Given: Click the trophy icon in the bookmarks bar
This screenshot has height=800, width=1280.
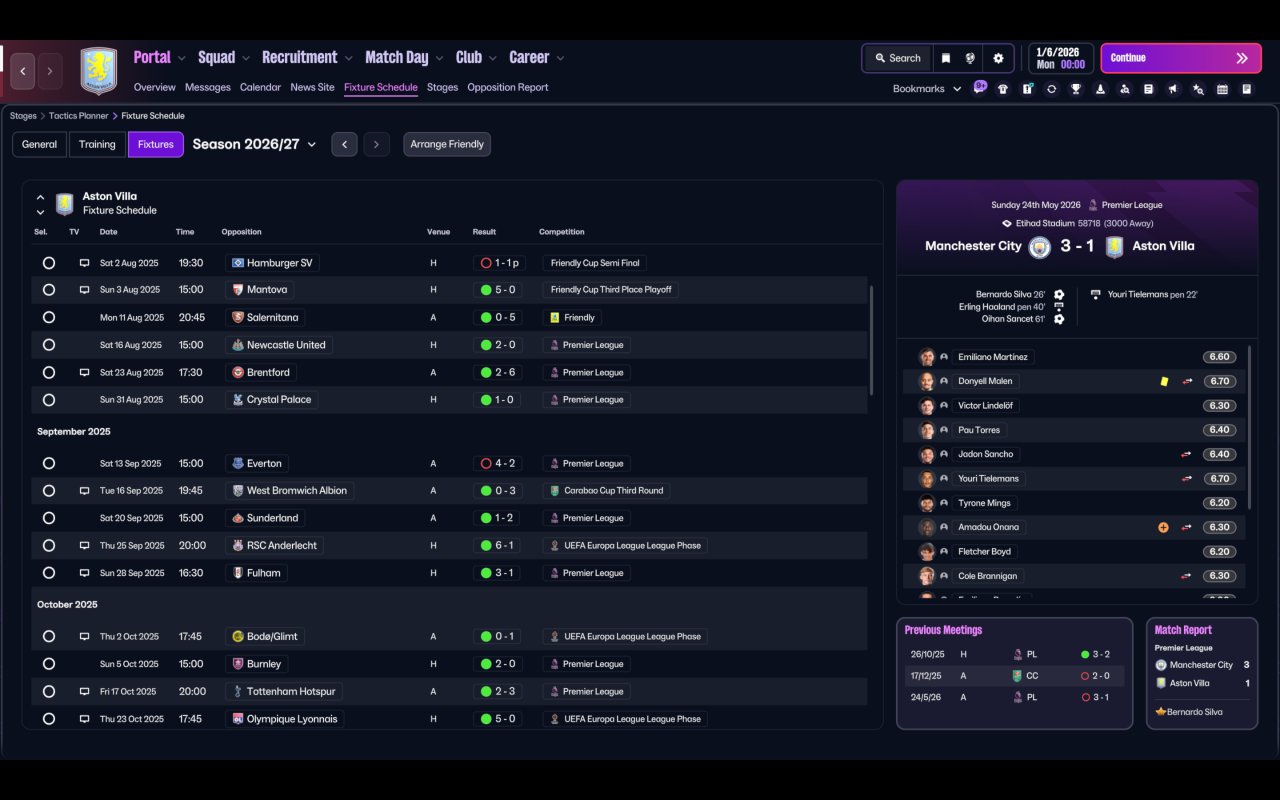Looking at the screenshot, I should click(x=1076, y=89).
